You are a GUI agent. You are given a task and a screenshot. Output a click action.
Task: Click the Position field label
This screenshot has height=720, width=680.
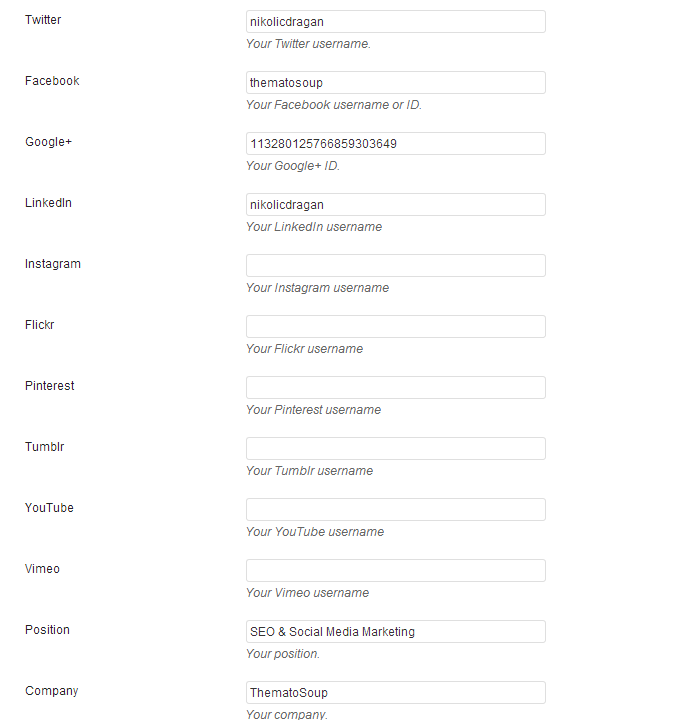(x=47, y=630)
